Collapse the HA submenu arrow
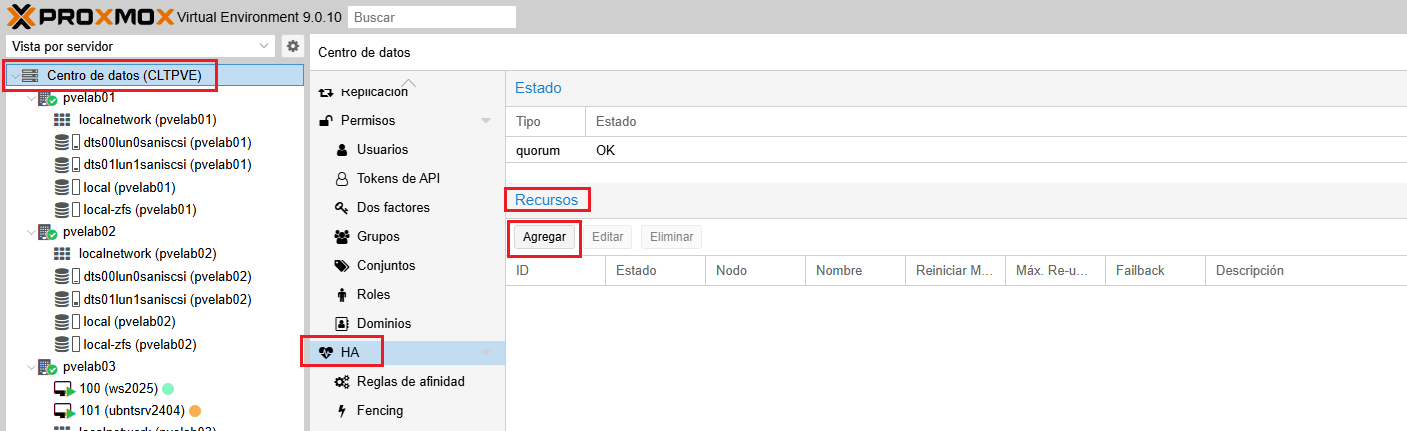This screenshot has height=431, width=1407. point(486,353)
